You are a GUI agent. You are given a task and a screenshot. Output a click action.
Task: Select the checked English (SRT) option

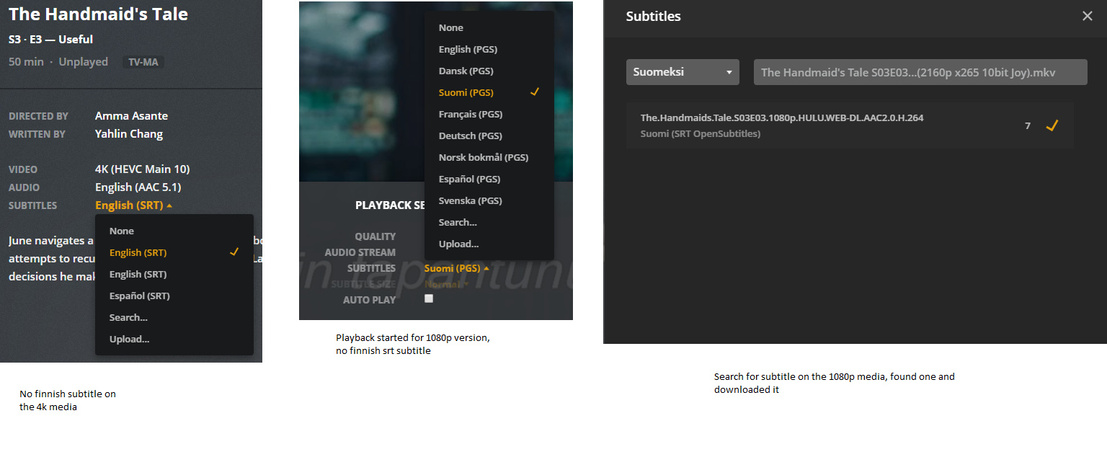[x=174, y=252]
